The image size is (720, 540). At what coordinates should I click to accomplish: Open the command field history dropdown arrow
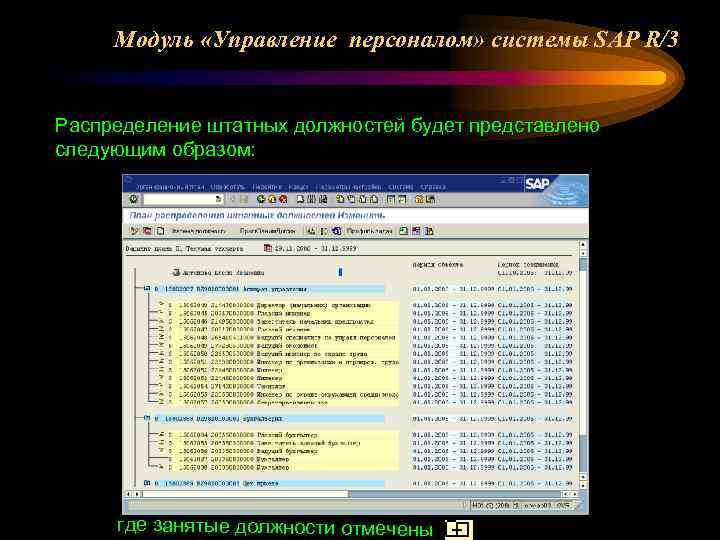click(219, 199)
